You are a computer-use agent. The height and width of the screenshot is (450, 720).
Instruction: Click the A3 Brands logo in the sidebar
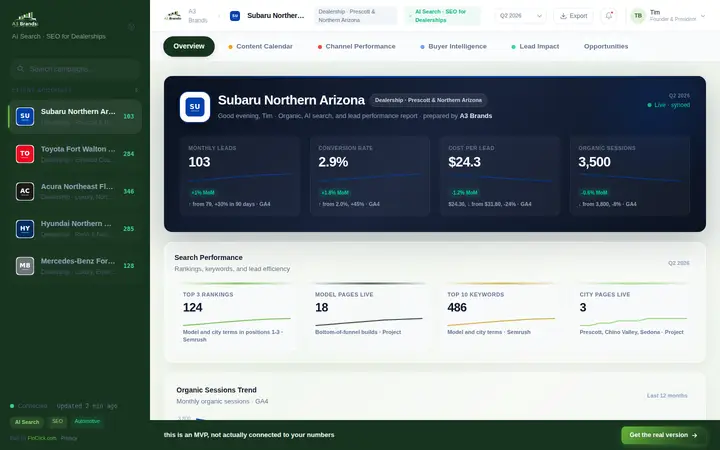(25, 20)
